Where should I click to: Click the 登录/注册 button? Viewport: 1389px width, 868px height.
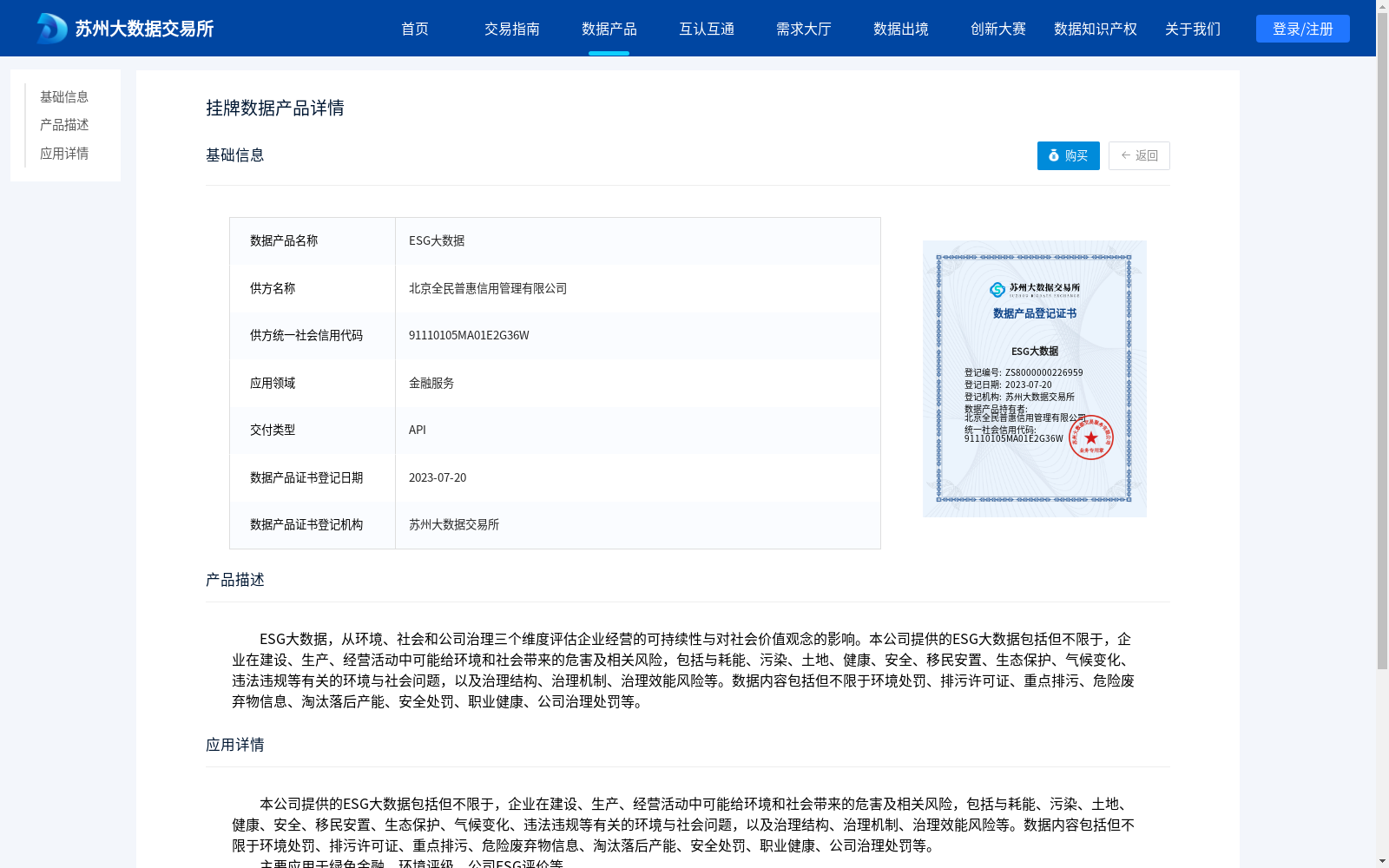1303,29
